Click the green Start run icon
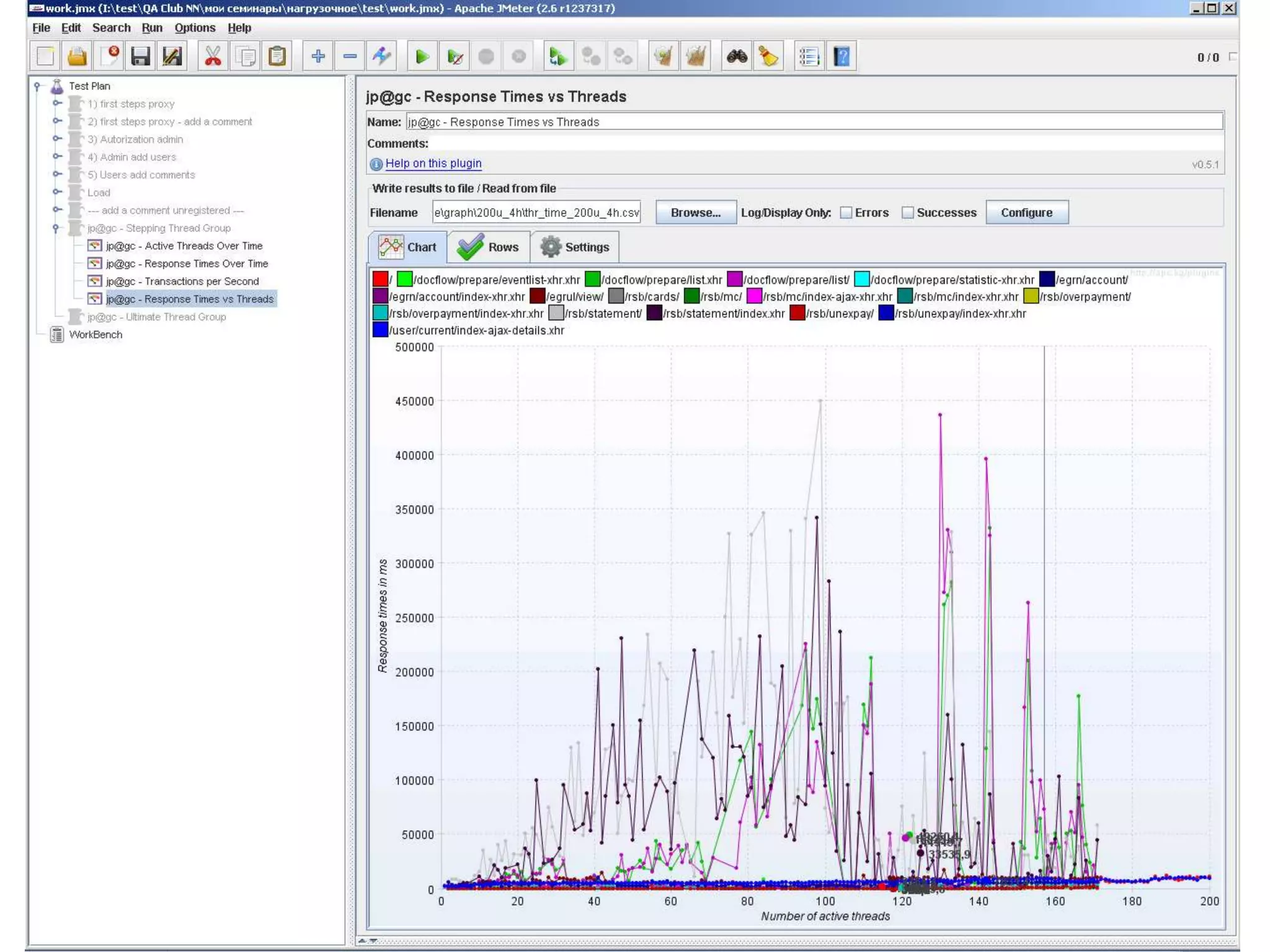The width and height of the screenshot is (1270, 952). (422, 57)
